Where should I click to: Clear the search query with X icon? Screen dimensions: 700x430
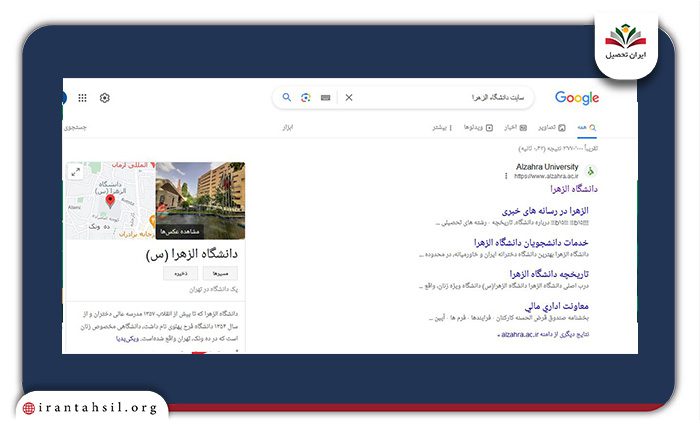tap(349, 97)
